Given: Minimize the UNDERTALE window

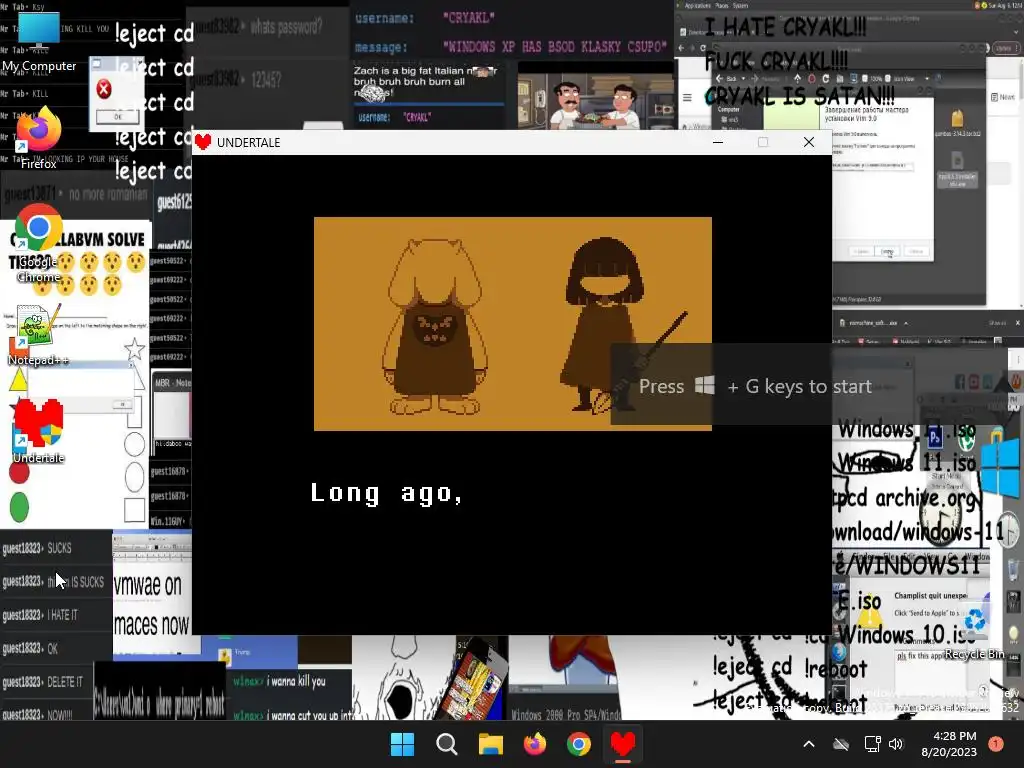Looking at the screenshot, I should click(x=718, y=142).
